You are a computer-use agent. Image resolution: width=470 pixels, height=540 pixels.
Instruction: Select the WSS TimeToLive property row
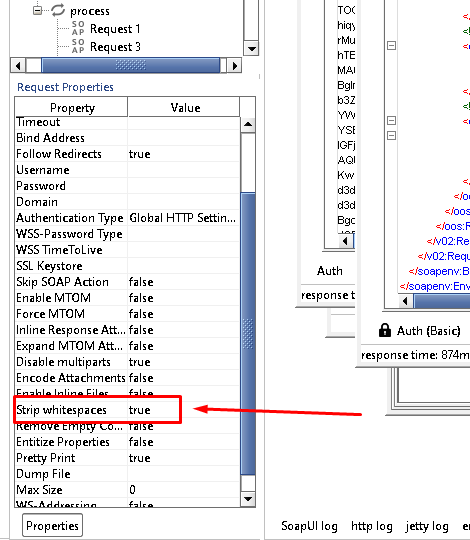[x=127, y=250]
